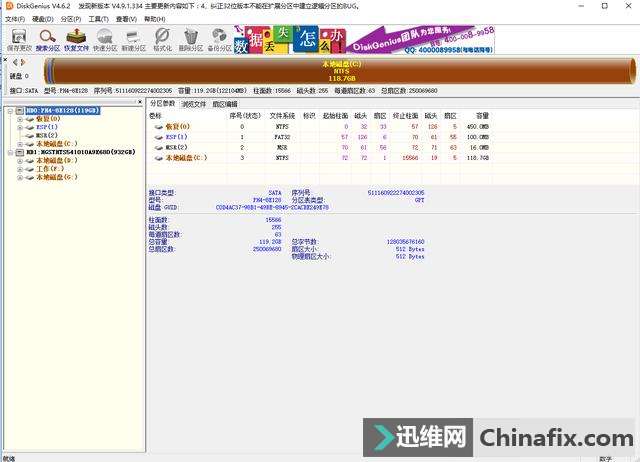The width and height of the screenshot is (640, 462).
Task: Click drive icon beside 本地磁盘(C:) in table
Action: (x=159, y=158)
